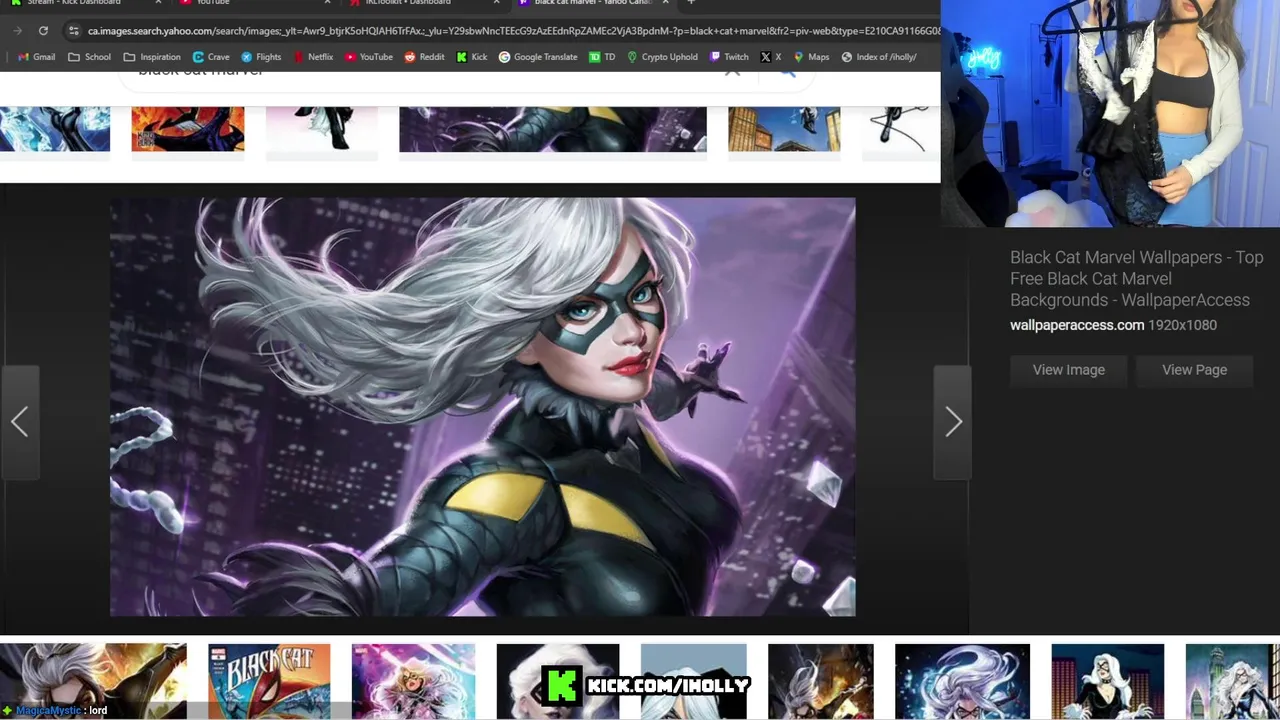The height and width of the screenshot is (720, 1280).
Task: Open the Google Translate bookmark
Action: click(538, 57)
